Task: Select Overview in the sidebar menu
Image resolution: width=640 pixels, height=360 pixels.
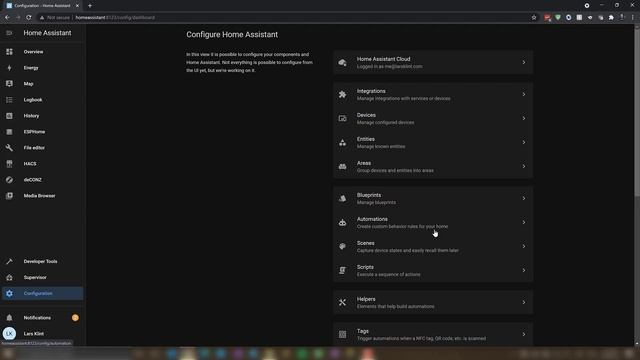Action: (42, 52)
